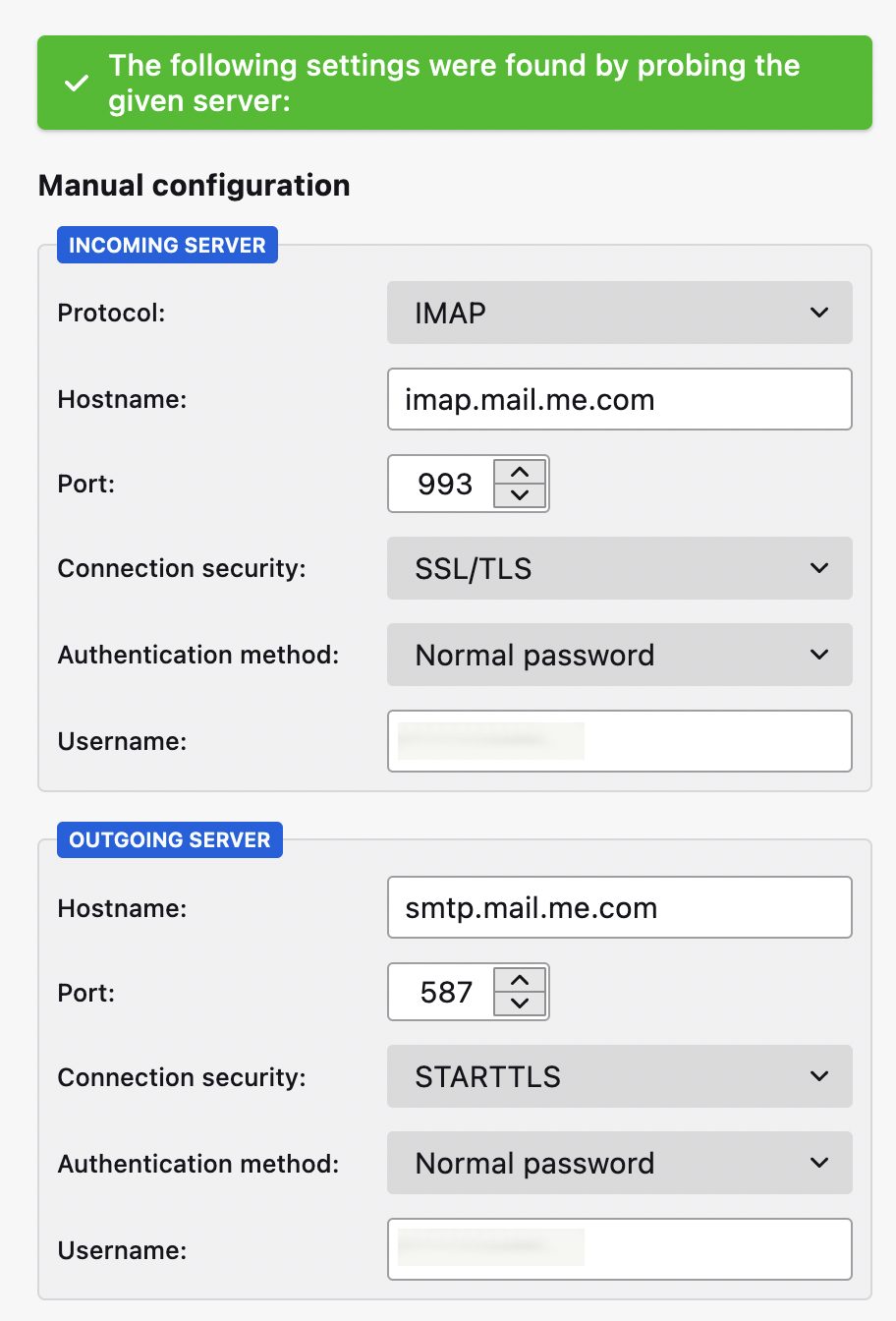
Task: Expand incoming Authentication method dropdown
Action: pyautogui.click(x=619, y=655)
